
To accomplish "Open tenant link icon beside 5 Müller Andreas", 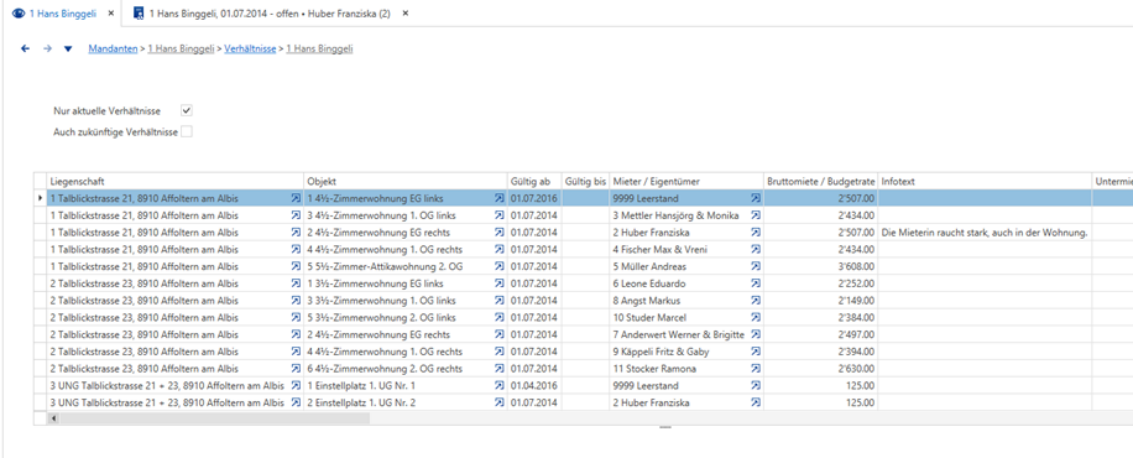I will pyautogui.click(x=756, y=267).
